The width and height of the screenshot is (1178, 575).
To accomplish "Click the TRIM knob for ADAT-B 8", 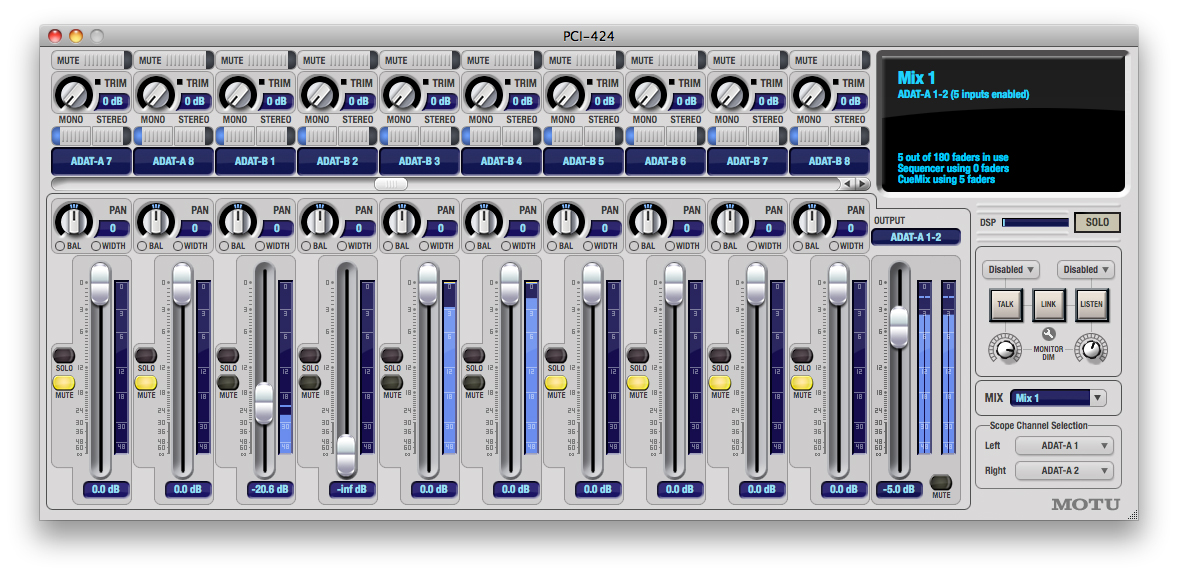I will pos(810,93).
